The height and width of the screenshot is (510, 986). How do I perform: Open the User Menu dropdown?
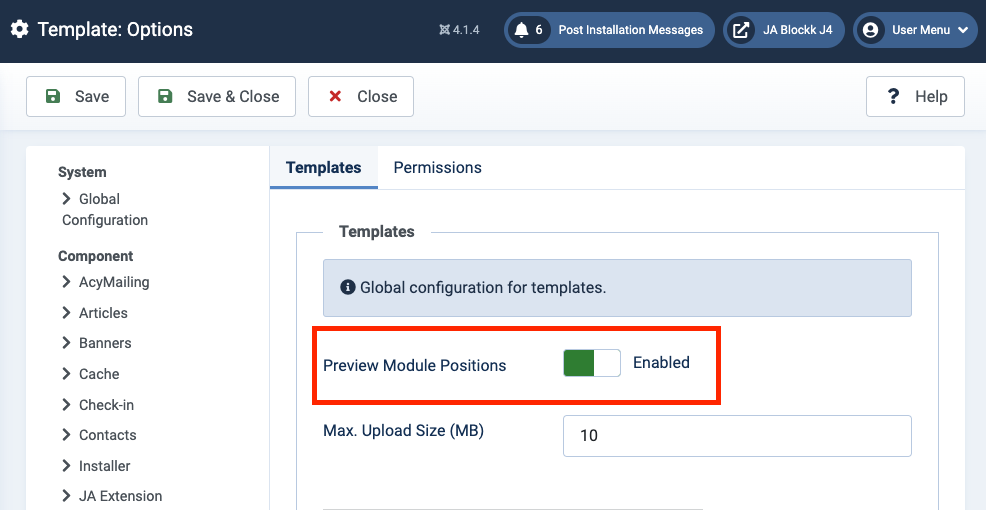coord(915,30)
